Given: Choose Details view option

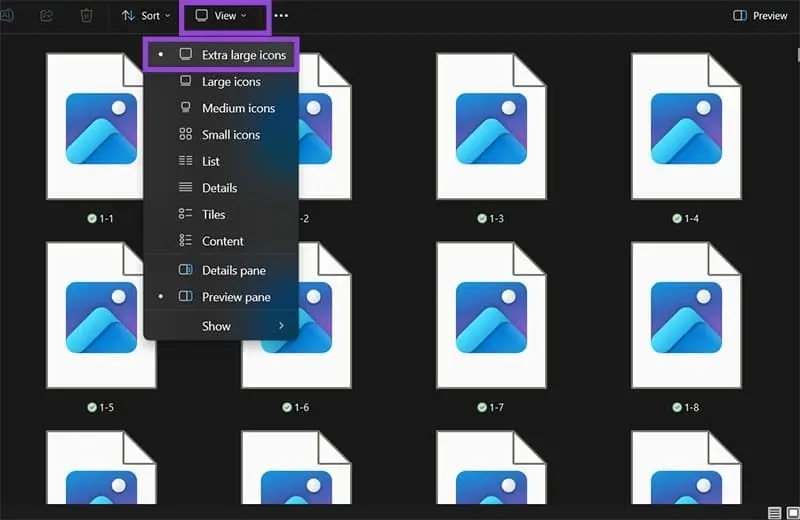Looking at the screenshot, I should [221, 188].
